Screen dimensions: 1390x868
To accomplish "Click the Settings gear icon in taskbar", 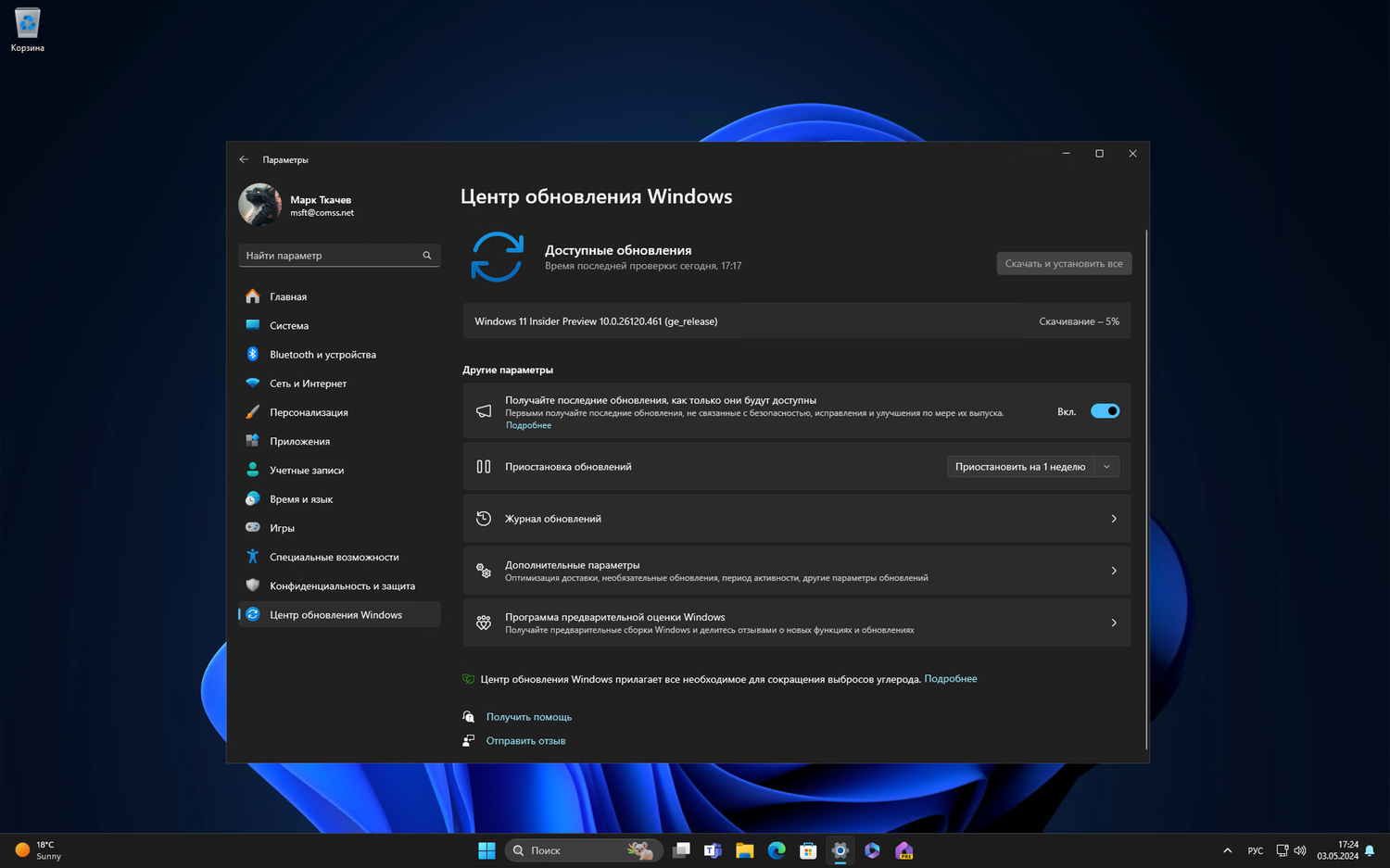I will point(840,850).
